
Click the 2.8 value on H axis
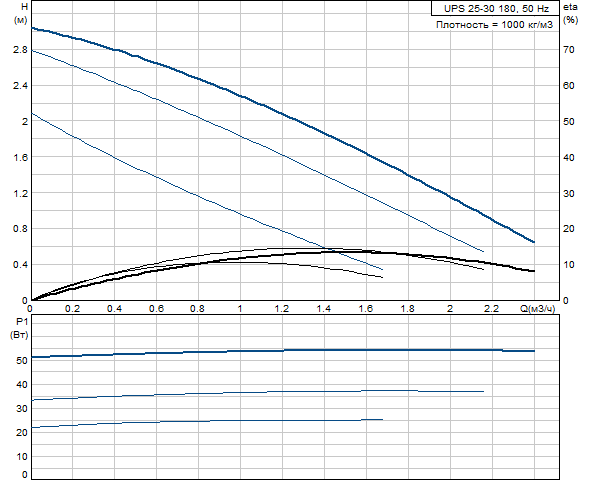(20, 49)
